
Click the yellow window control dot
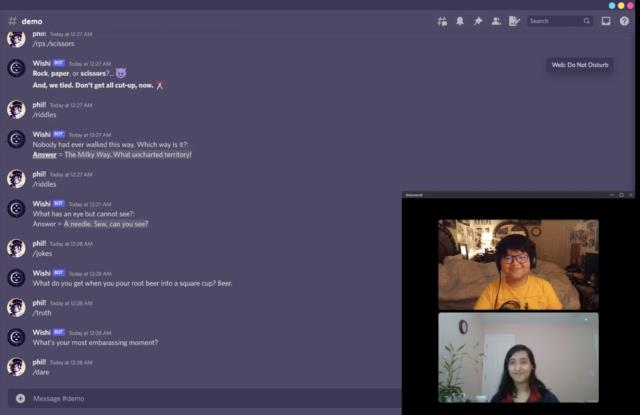click(620, 5)
